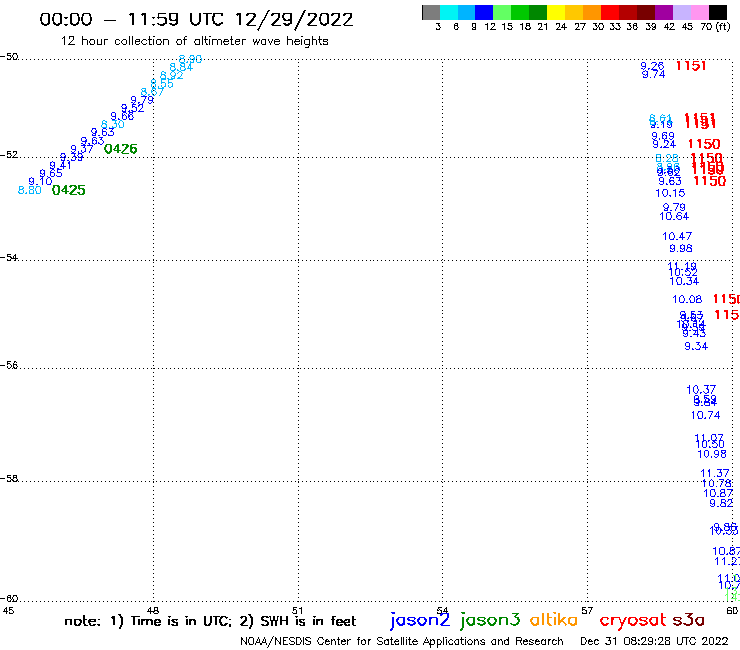Click the '-58' latitude axis label
Image resolution: width=740 pixels, height=650 pixels.
[x=9, y=479]
